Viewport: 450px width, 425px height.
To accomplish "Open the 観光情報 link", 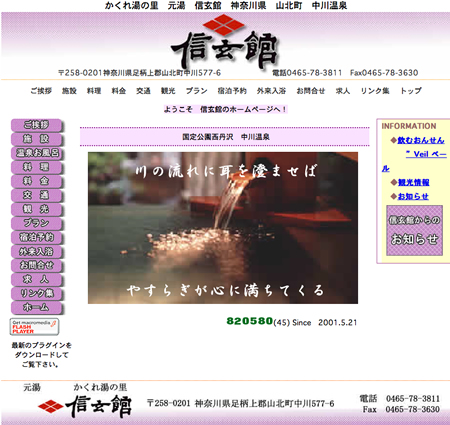I will (414, 182).
